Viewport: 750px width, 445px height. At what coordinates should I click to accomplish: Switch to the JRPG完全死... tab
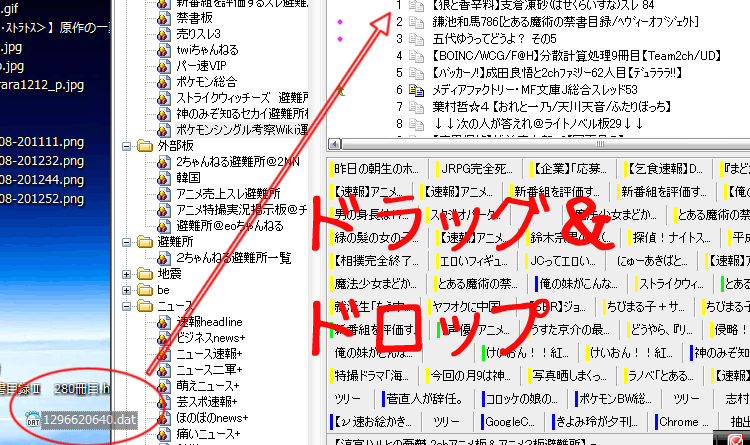pyautogui.click(x=476, y=169)
